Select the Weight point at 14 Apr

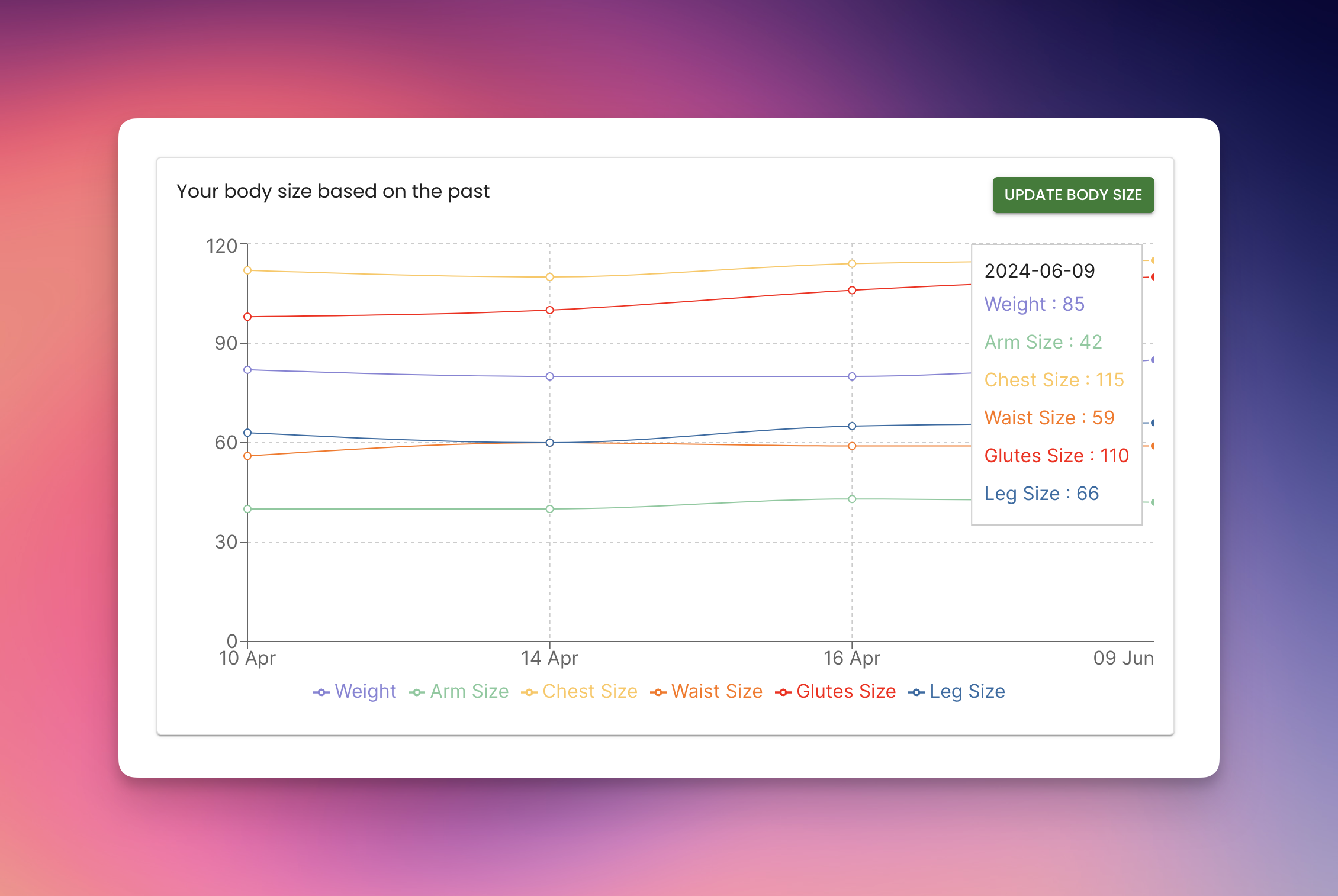click(549, 376)
